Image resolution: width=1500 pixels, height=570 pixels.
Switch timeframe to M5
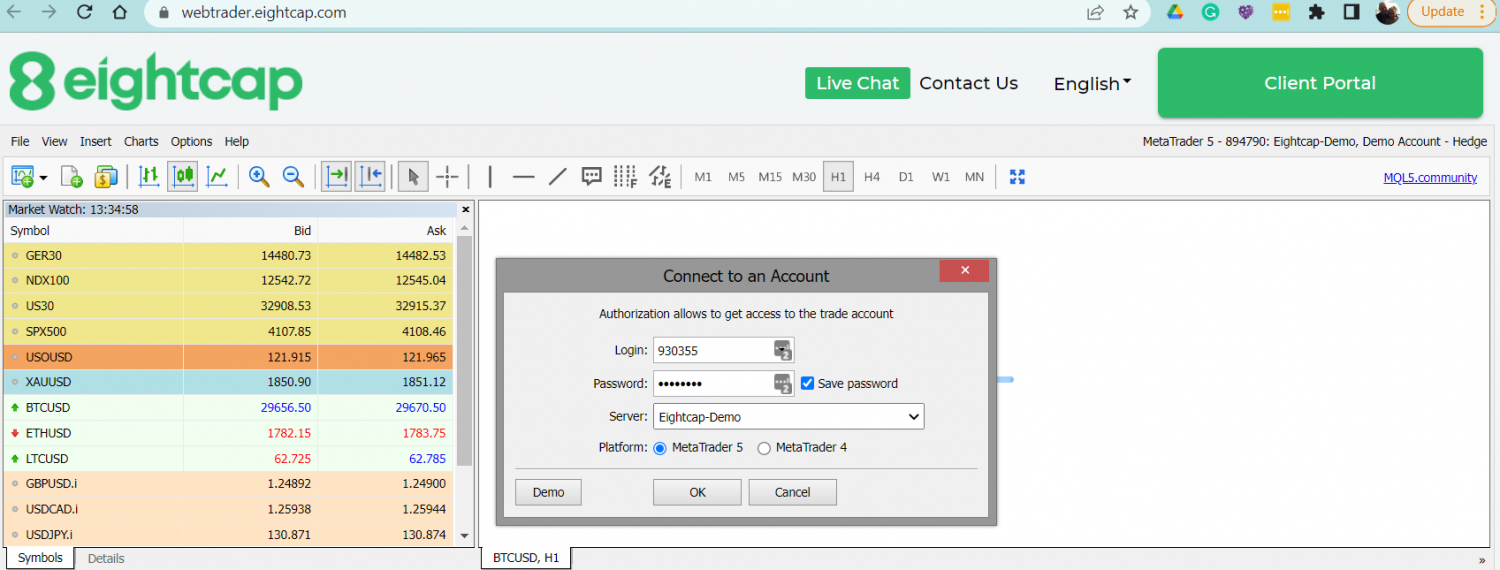click(x=737, y=177)
